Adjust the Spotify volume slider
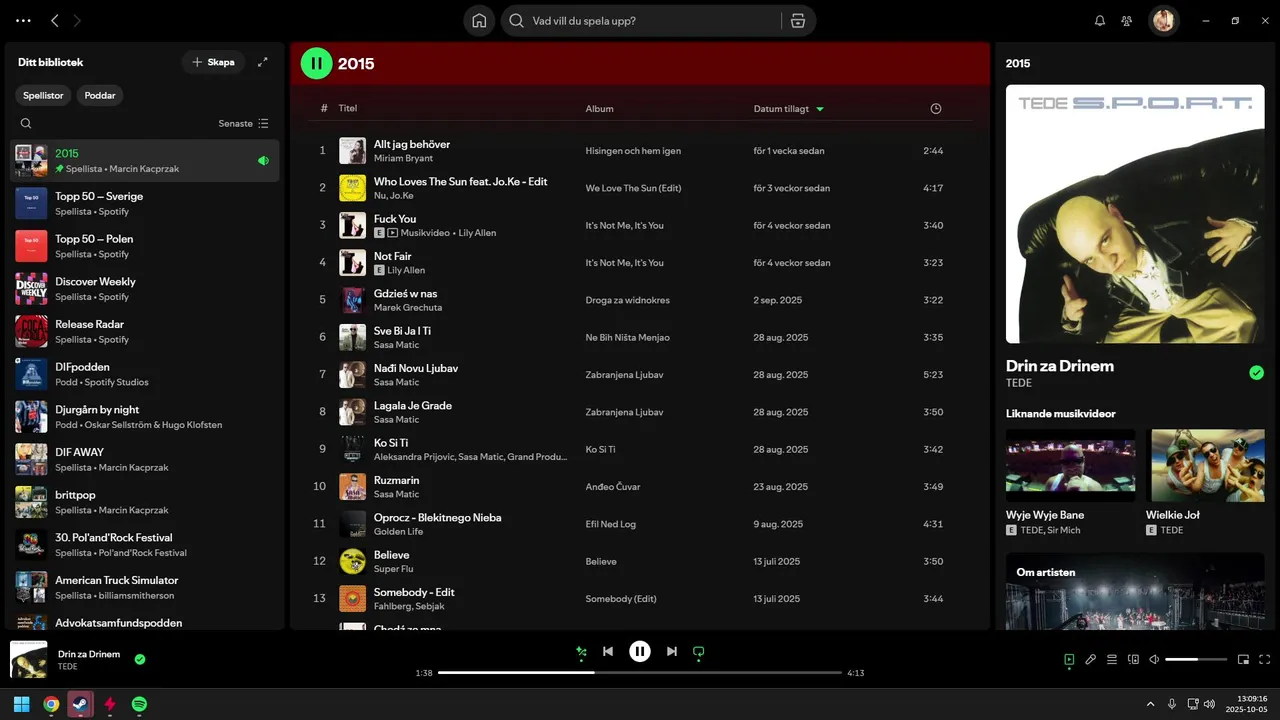Image resolution: width=1280 pixels, height=720 pixels. point(1196,660)
